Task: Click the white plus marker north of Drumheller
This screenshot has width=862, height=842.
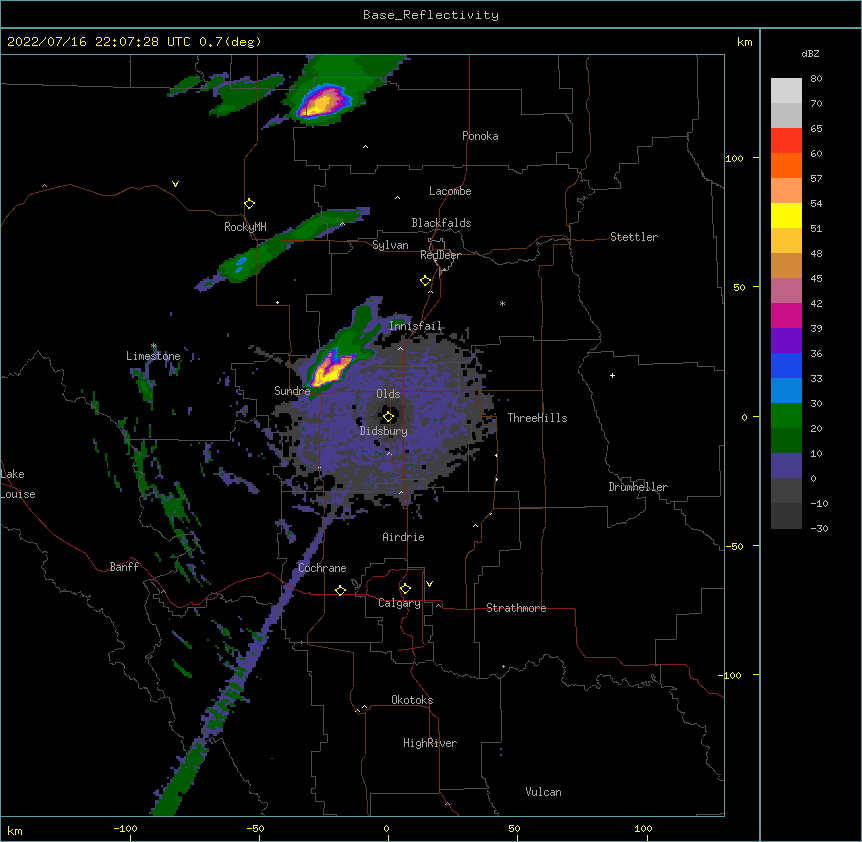Action: tap(612, 375)
